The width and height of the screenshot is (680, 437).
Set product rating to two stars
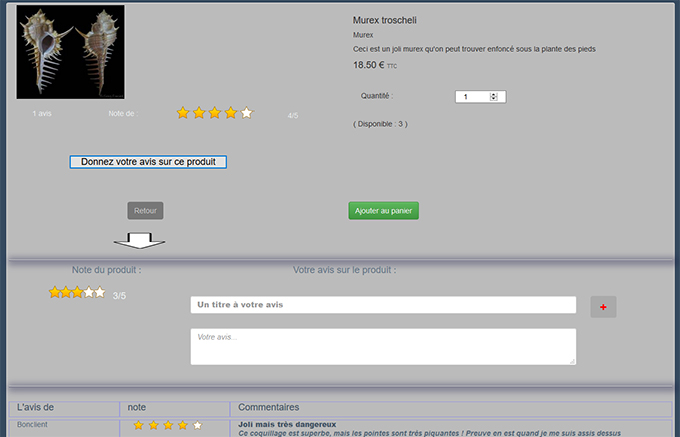[66, 292]
